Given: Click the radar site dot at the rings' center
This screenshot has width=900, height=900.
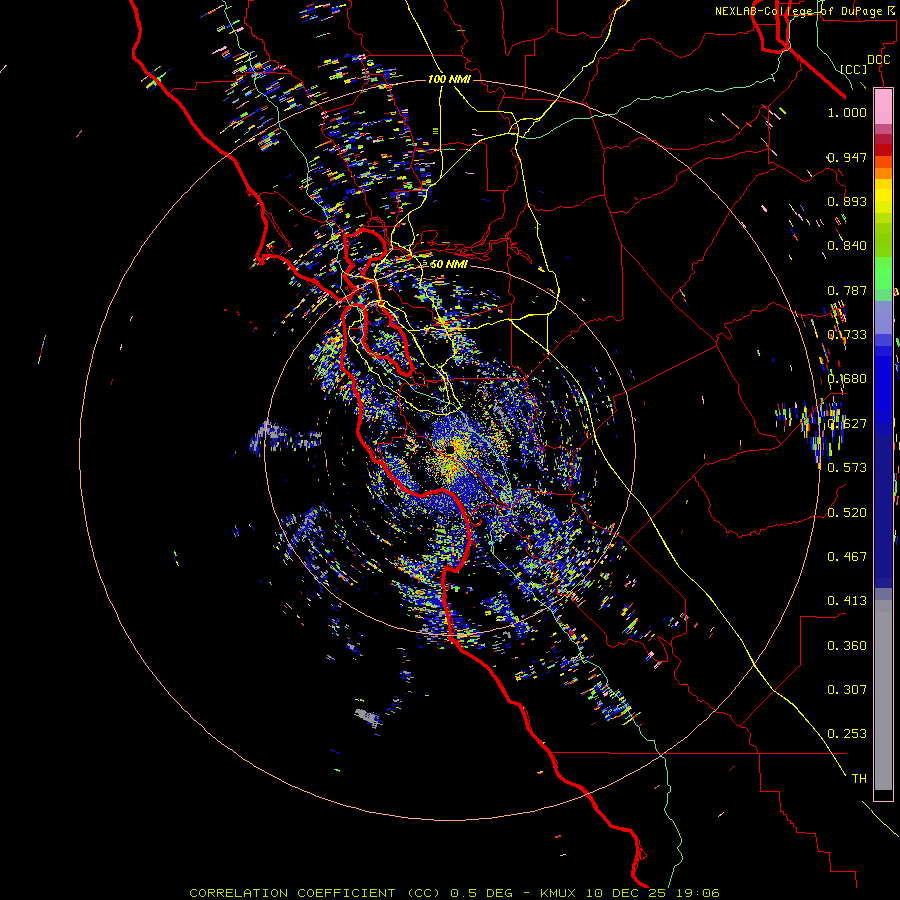Looking at the screenshot, I should click(451, 451).
